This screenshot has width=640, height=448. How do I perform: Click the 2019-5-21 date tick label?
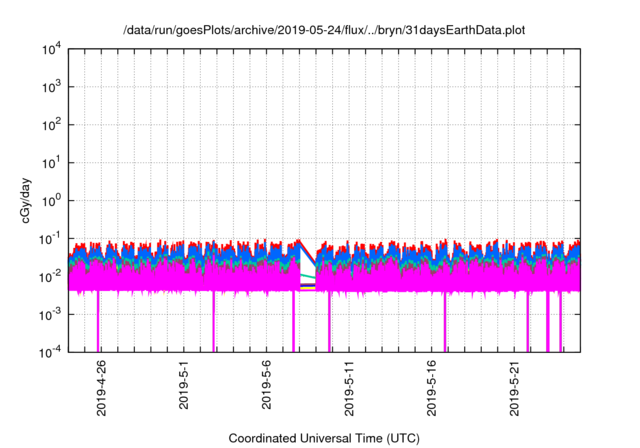[x=514, y=388]
